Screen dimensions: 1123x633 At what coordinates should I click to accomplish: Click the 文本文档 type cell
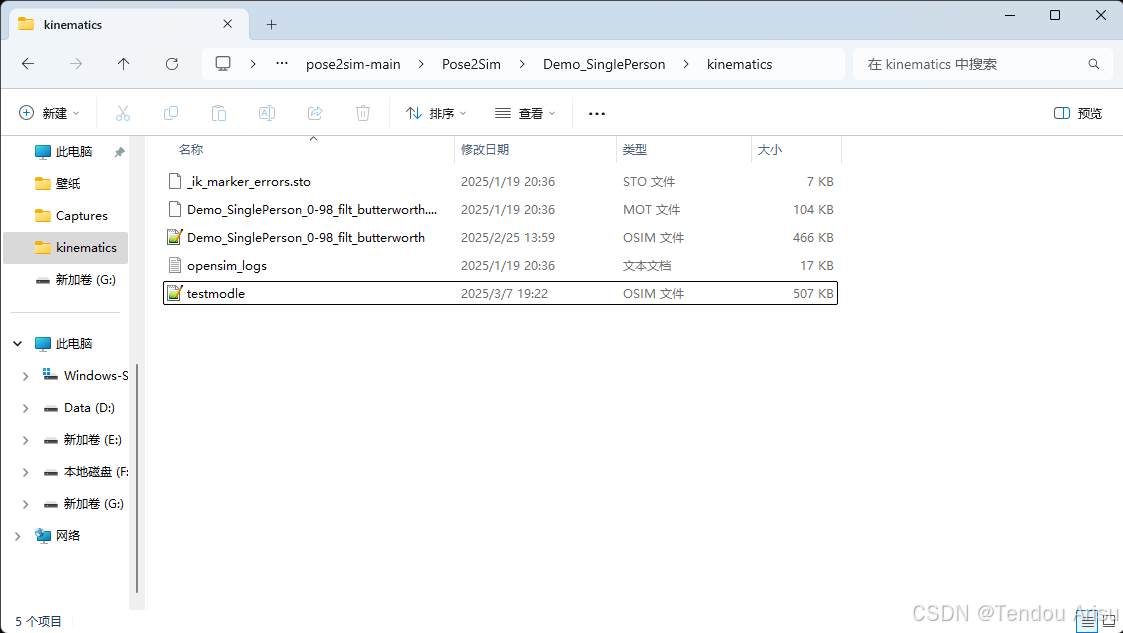point(647,266)
